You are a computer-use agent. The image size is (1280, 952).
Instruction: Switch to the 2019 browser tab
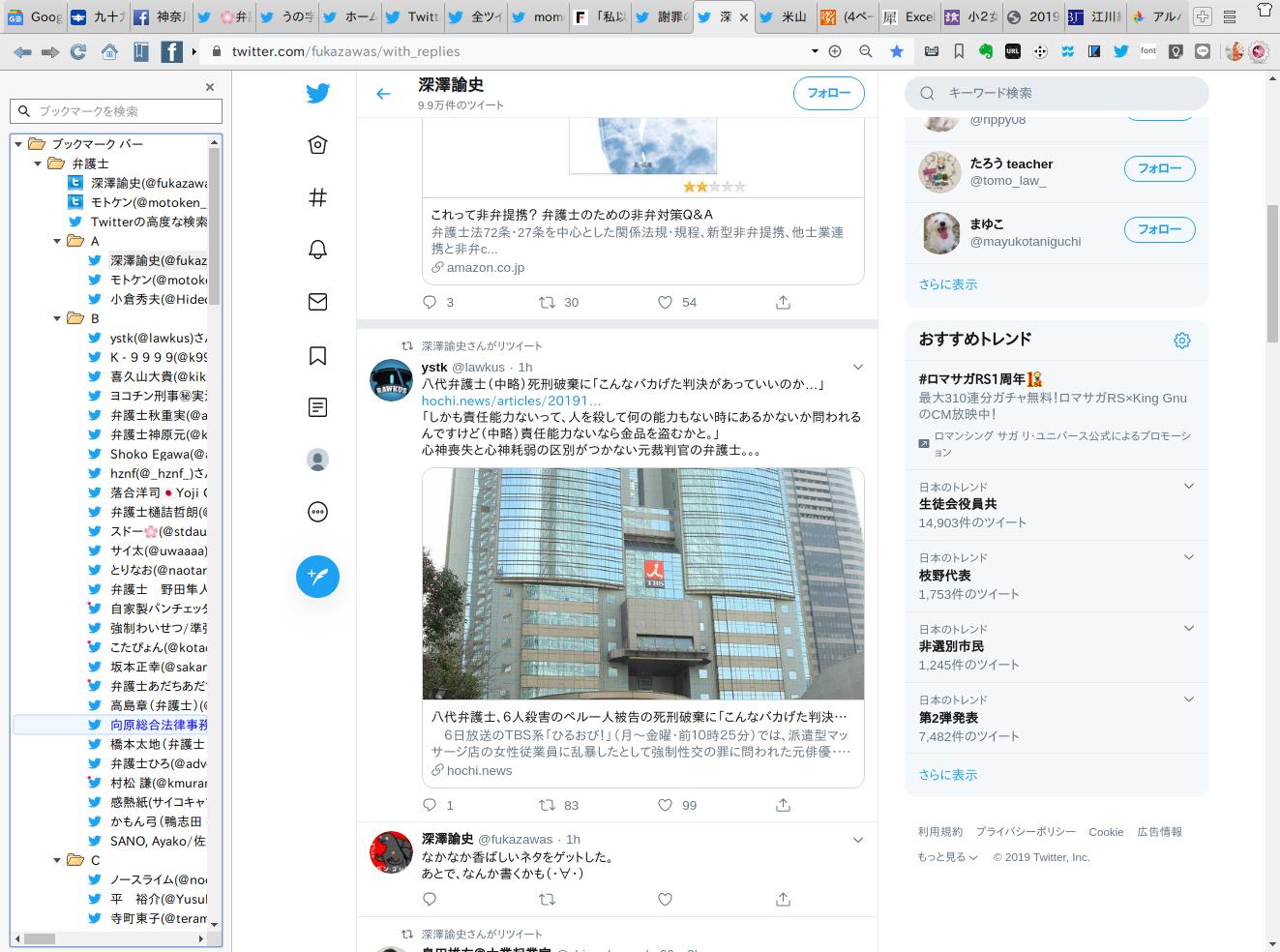pyautogui.click(x=1033, y=16)
